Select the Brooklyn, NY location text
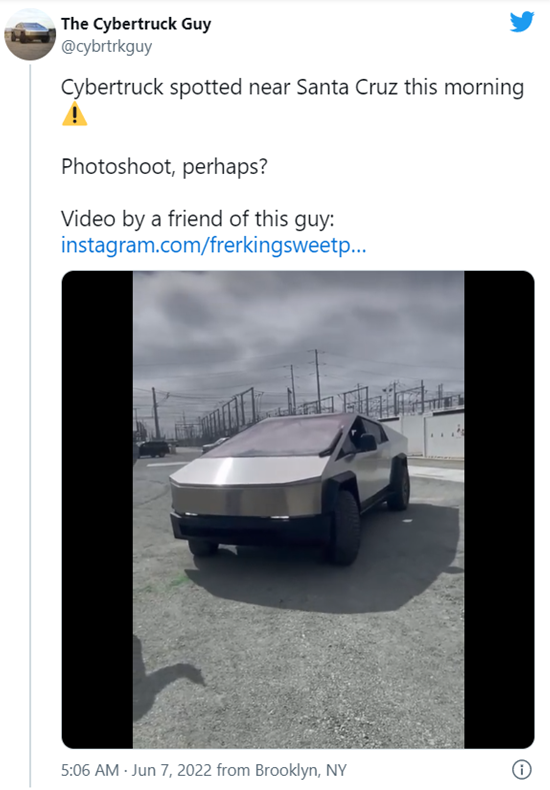Image resolution: width=550 pixels, height=790 pixels. click(x=301, y=770)
